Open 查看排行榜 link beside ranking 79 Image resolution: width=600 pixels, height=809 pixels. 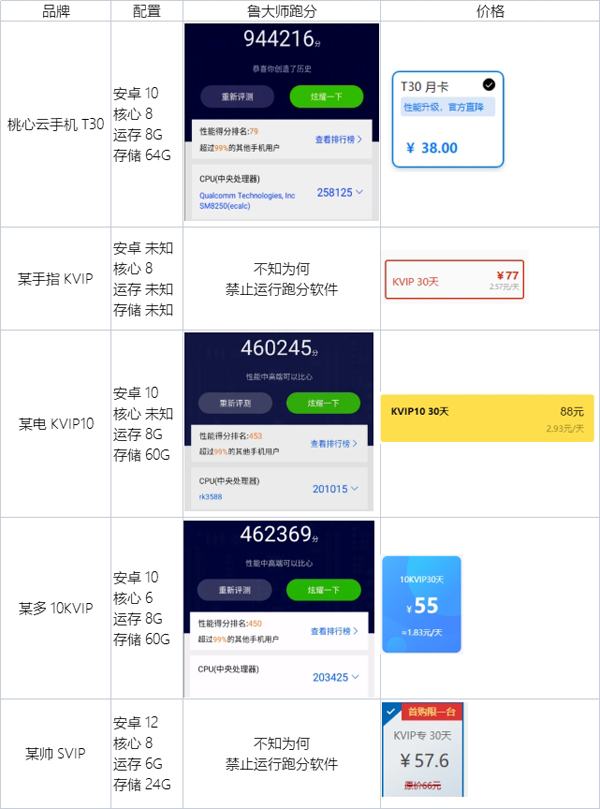tap(338, 139)
